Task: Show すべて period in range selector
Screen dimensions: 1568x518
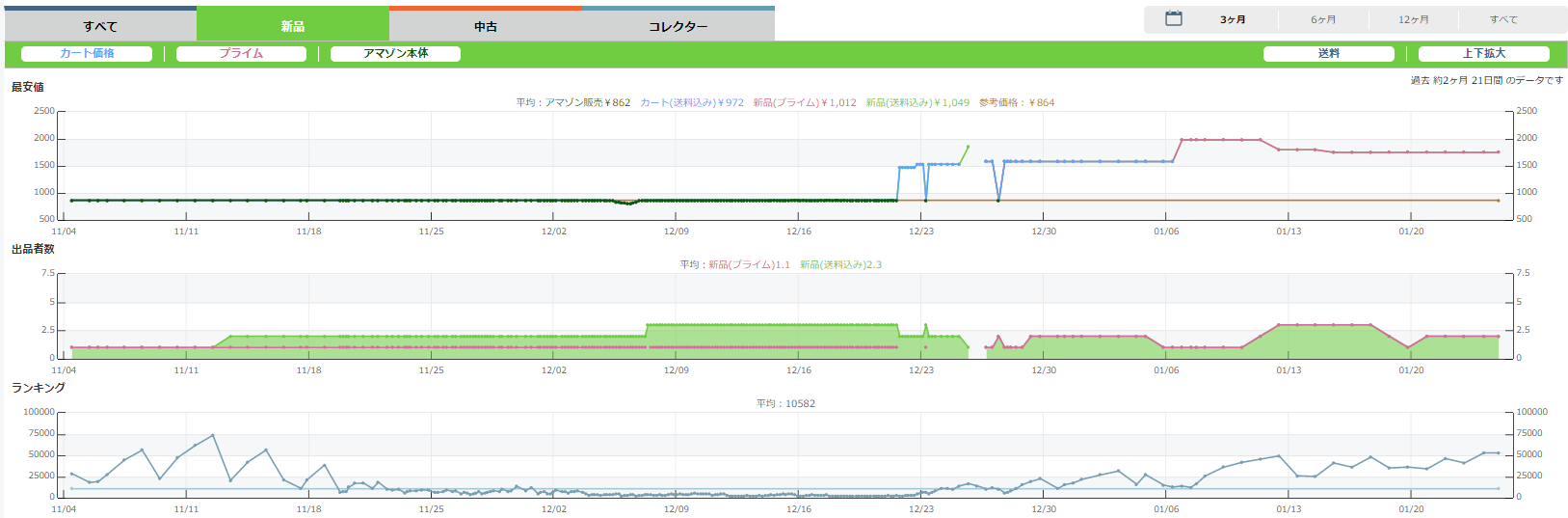Action: tap(1503, 19)
